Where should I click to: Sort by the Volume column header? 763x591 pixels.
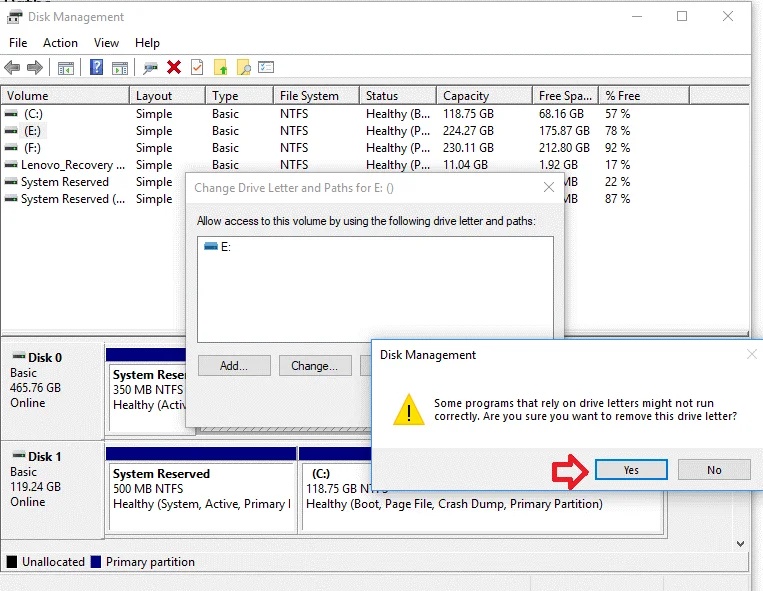point(65,96)
